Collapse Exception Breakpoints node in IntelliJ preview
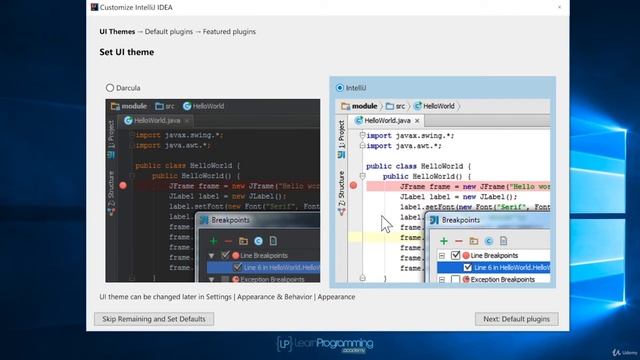The height and width of the screenshot is (360, 640). [x=442, y=280]
